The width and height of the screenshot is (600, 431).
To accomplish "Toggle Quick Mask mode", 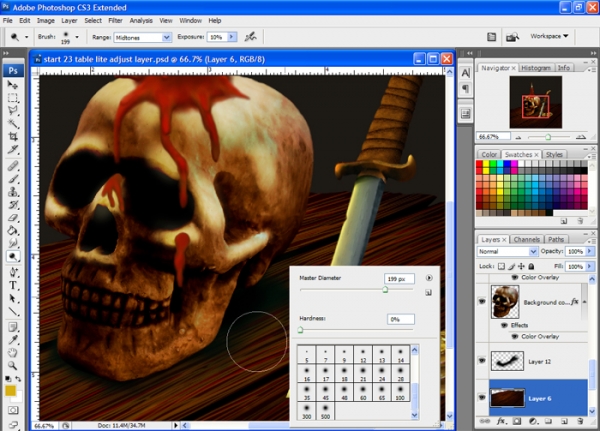I will [x=13, y=410].
